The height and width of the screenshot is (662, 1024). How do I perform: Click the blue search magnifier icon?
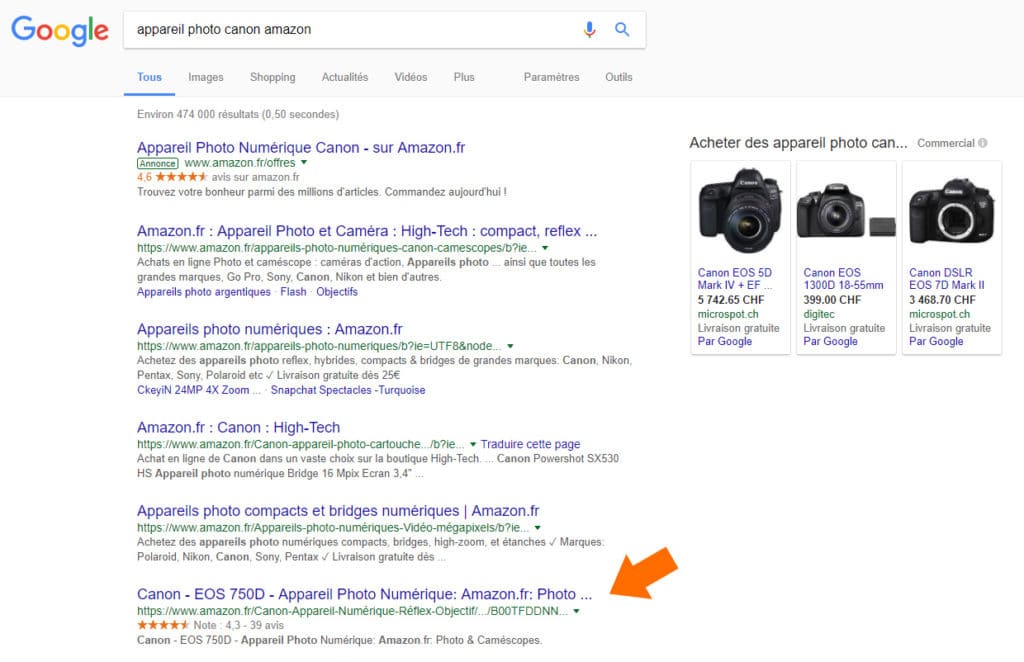tap(622, 29)
